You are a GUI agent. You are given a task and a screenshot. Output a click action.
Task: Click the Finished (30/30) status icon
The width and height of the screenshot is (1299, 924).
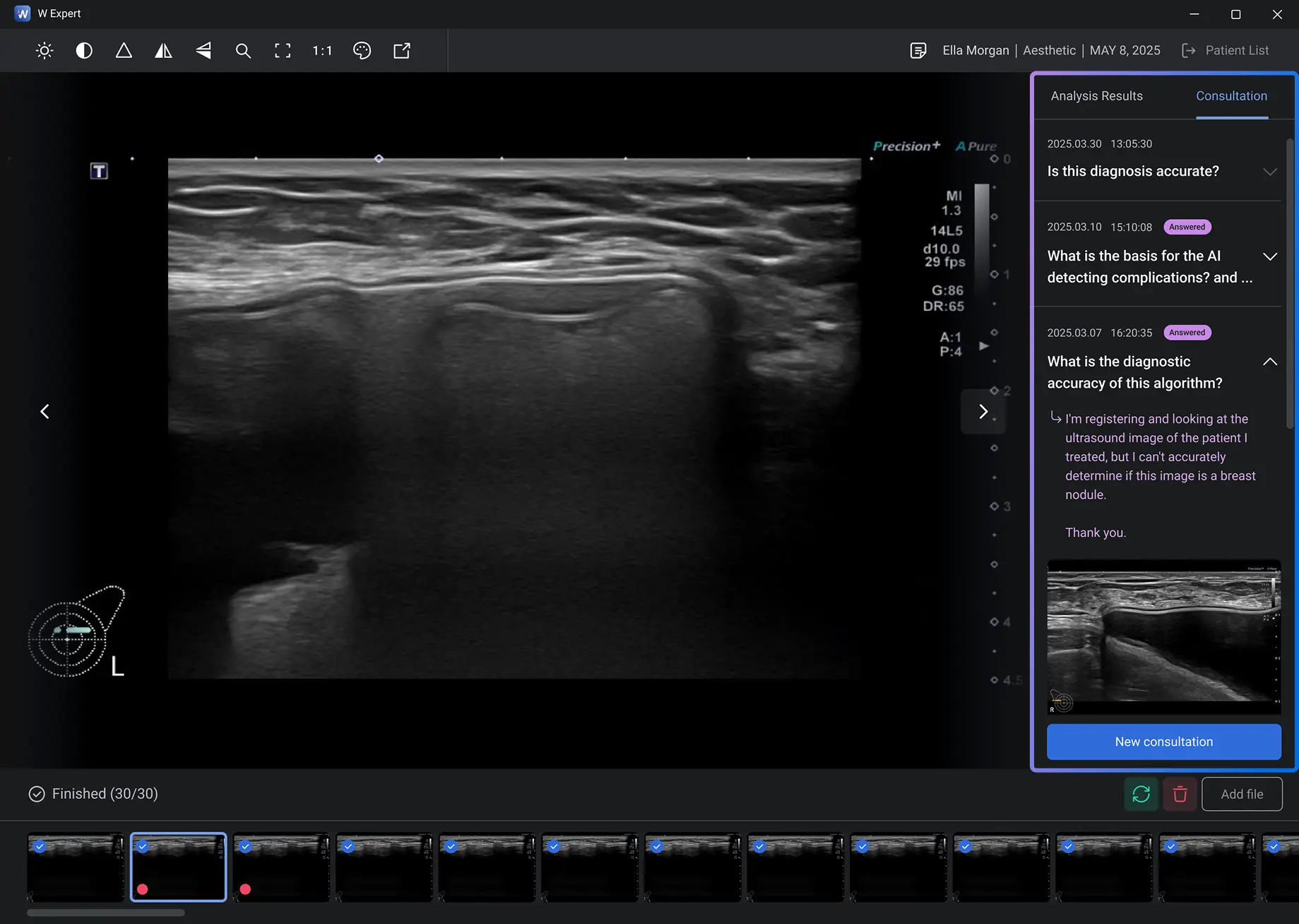coord(37,794)
